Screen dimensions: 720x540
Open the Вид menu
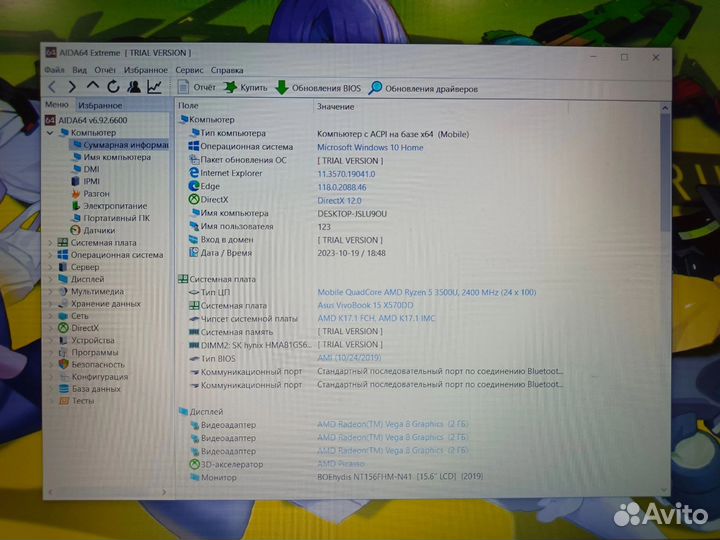[79, 70]
